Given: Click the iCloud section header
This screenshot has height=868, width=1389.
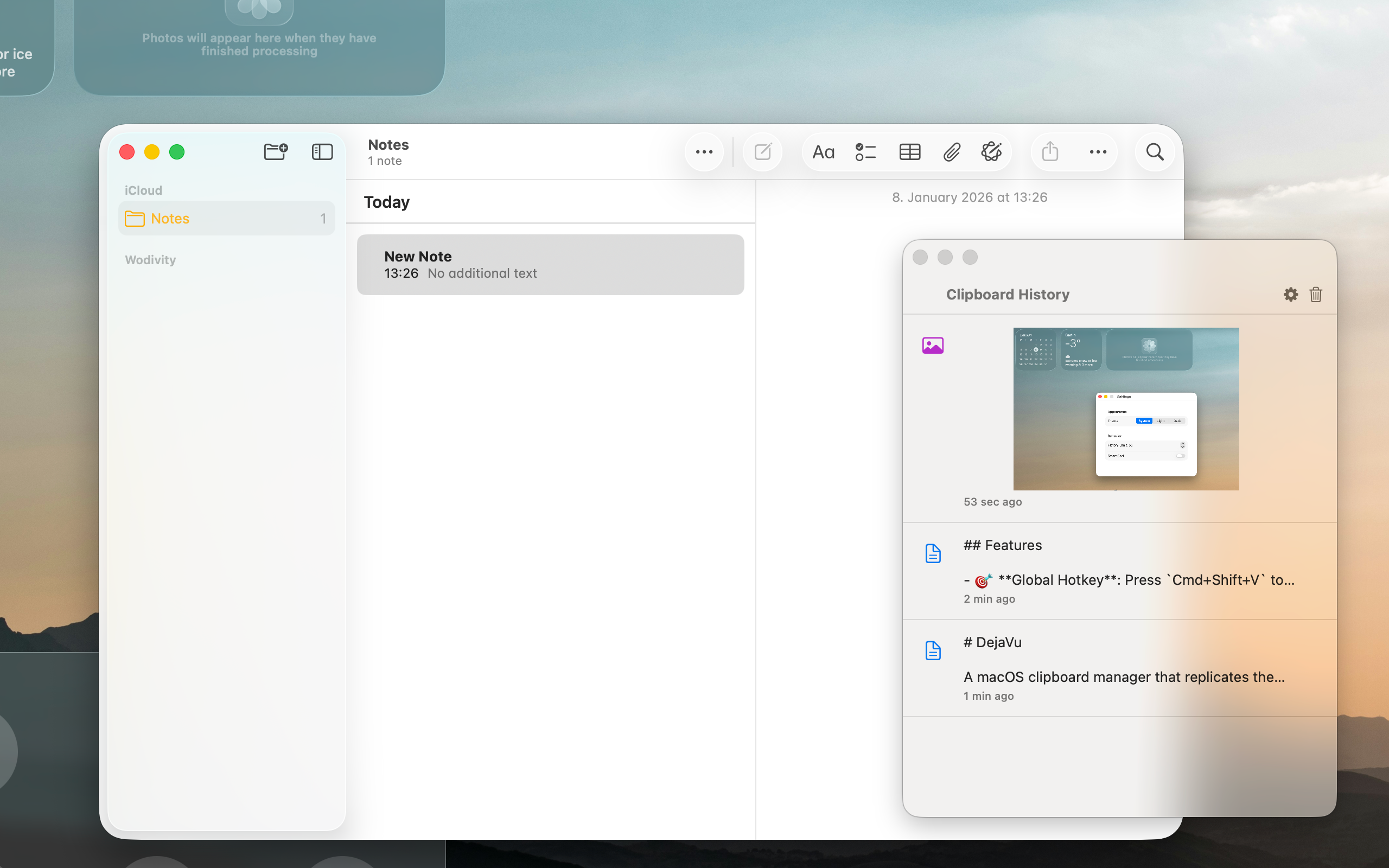Looking at the screenshot, I should tap(143, 190).
